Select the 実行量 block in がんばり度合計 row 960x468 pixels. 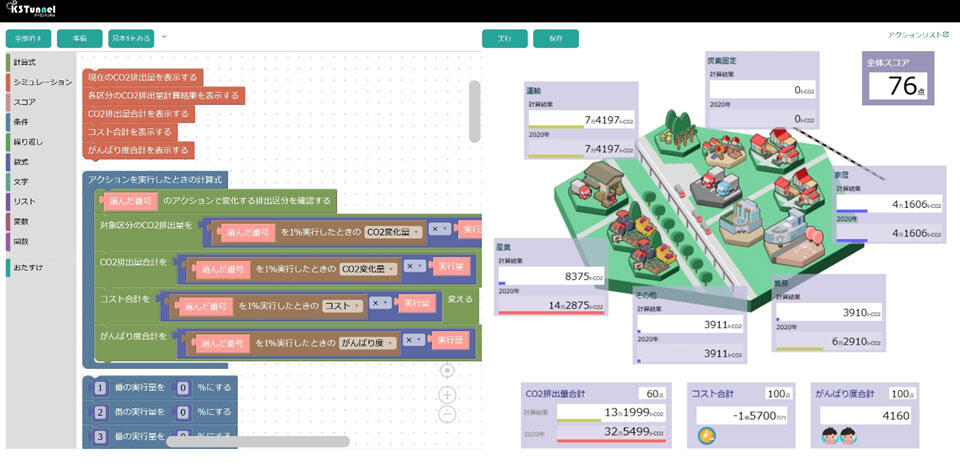pyautogui.click(x=452, y=341)
